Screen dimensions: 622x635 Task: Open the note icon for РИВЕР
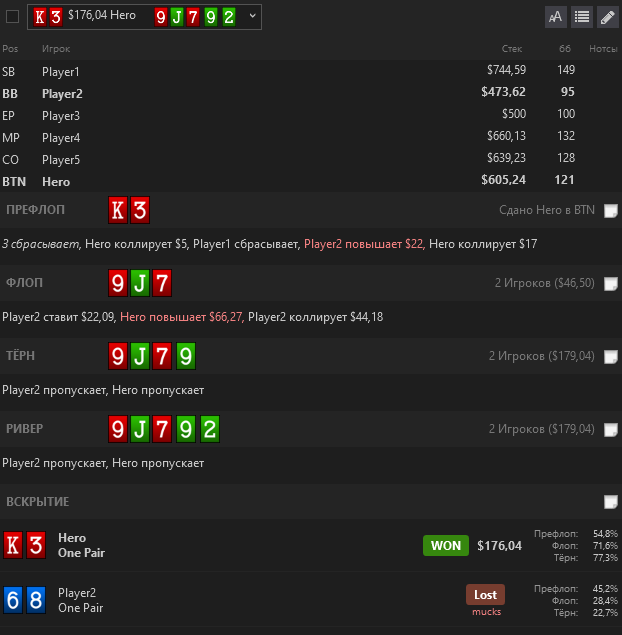611,430
